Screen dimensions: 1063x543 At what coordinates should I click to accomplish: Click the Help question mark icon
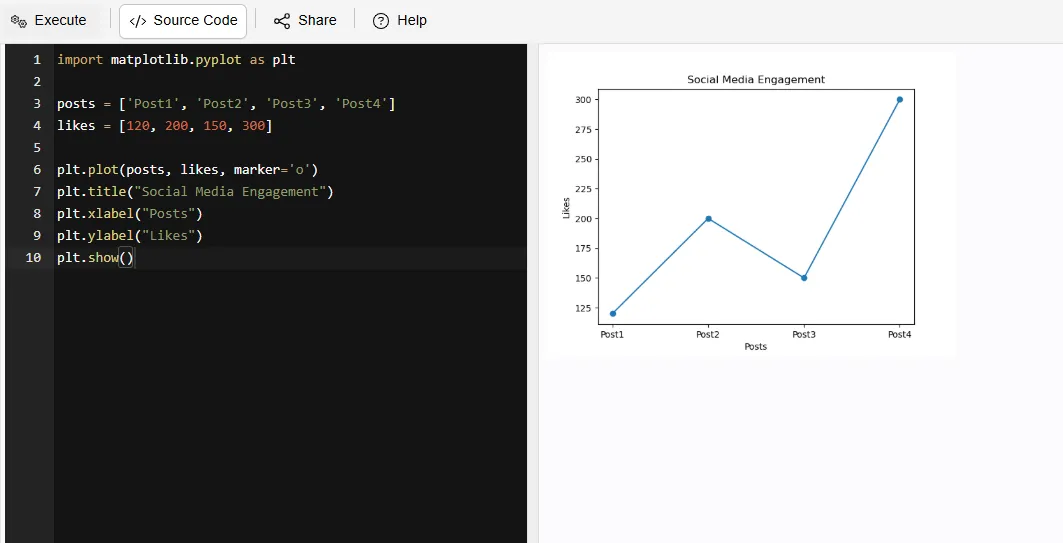tap(381, 21)
